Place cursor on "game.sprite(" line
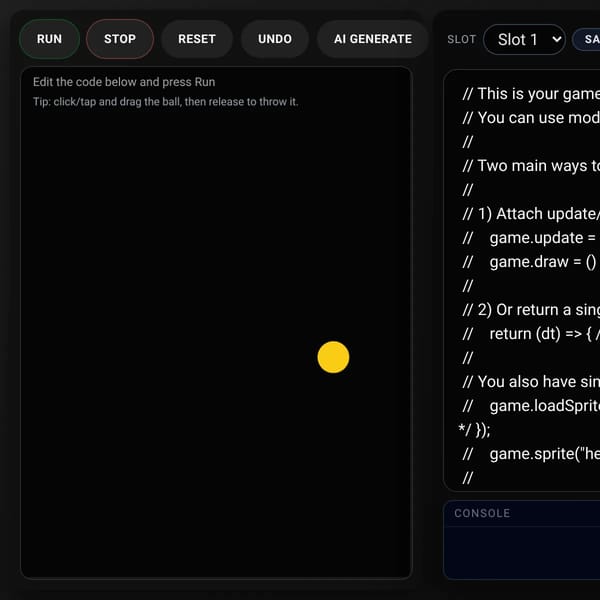This screenshot has height=600, width=600. [x=531, y=454]
